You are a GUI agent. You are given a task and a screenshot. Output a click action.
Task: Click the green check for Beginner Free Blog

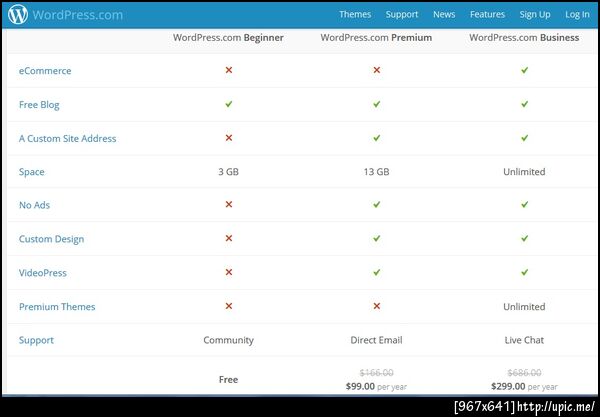pyautogui.click(x=229, y=104)
